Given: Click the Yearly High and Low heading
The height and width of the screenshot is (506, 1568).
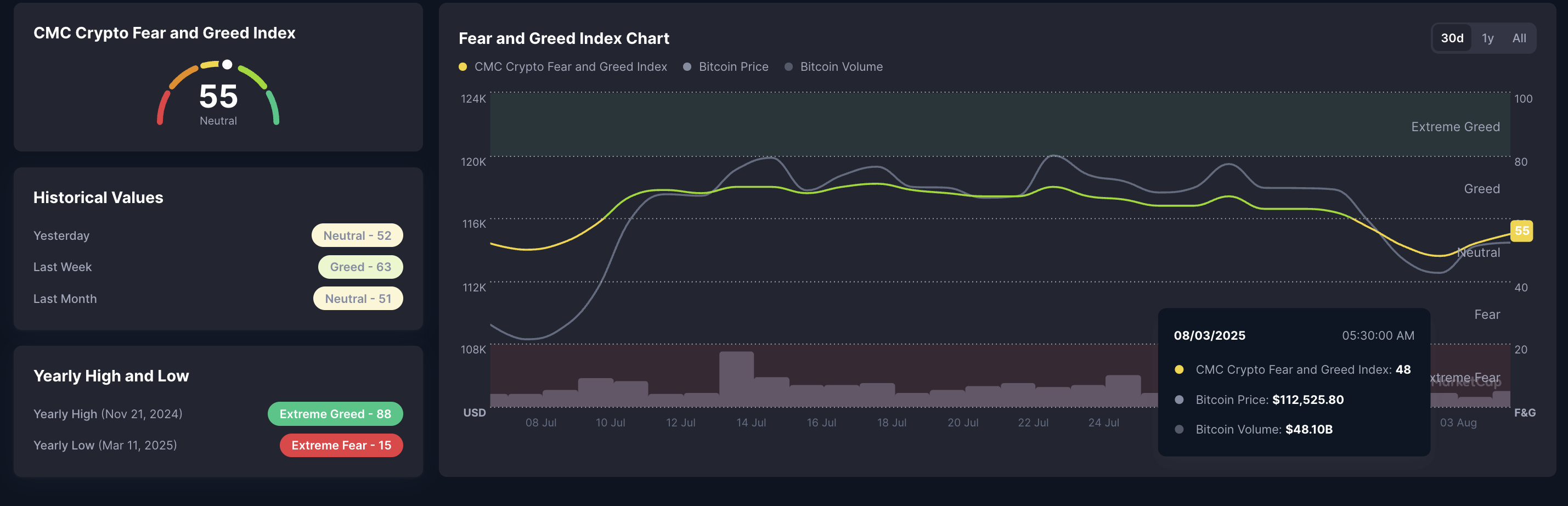Looking at the screenshot, I should point(111,376).
